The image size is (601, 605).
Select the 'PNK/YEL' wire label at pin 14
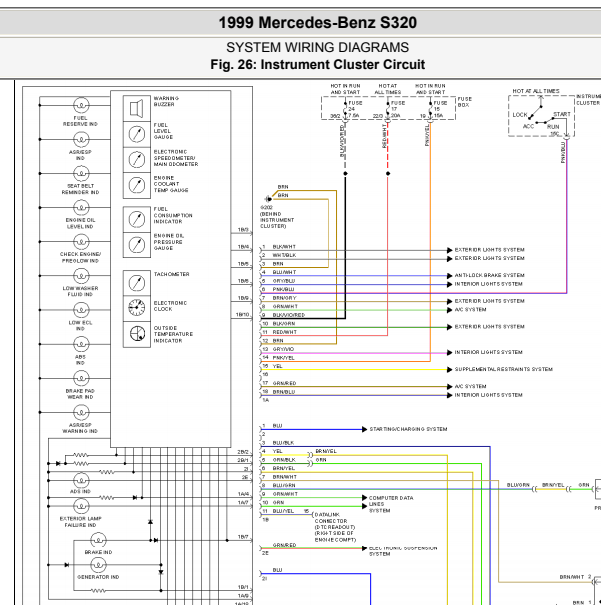(283, 358)
